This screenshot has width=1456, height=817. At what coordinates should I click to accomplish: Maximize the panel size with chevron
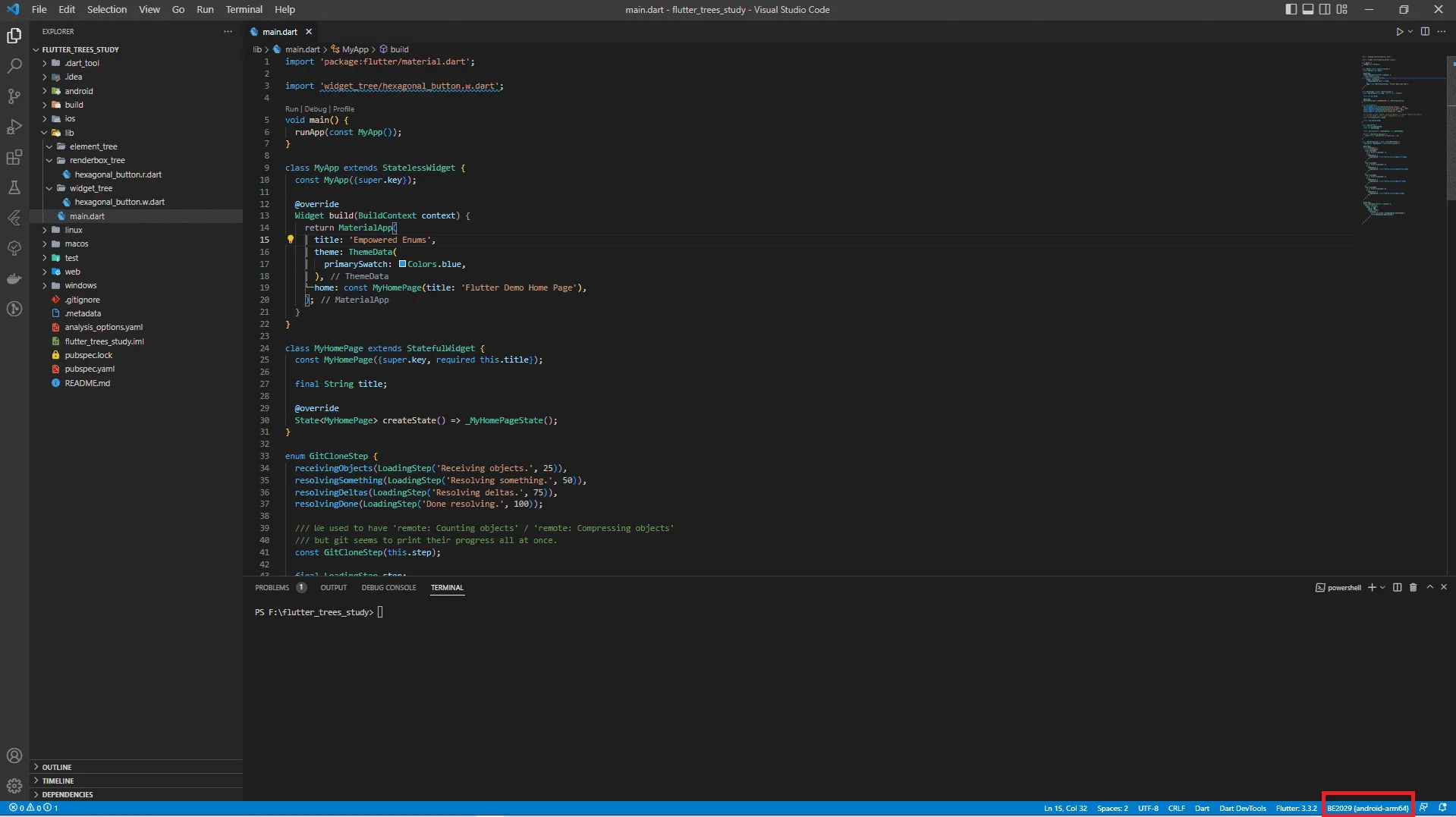tap(1429, 588)
